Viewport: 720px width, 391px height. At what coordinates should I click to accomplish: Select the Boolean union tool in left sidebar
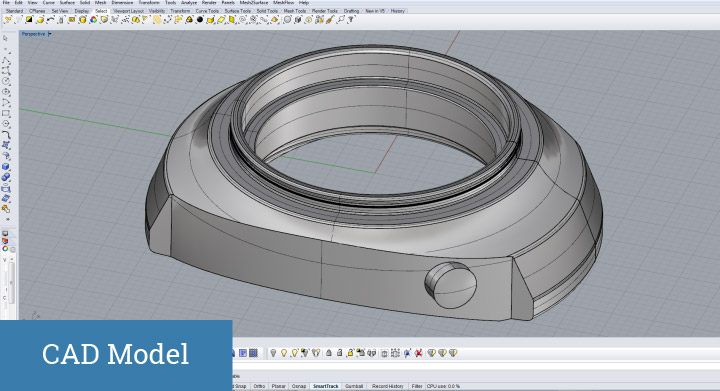coord(6,177)
